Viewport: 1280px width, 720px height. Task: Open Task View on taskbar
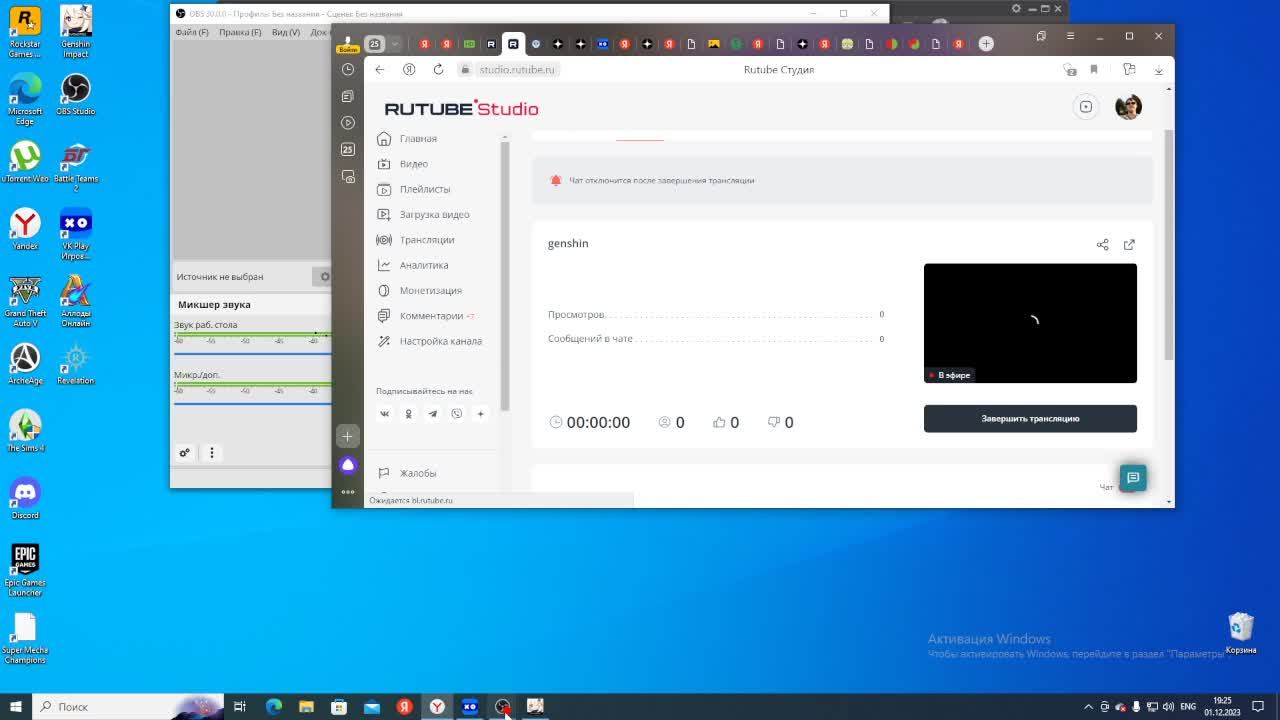240,707
